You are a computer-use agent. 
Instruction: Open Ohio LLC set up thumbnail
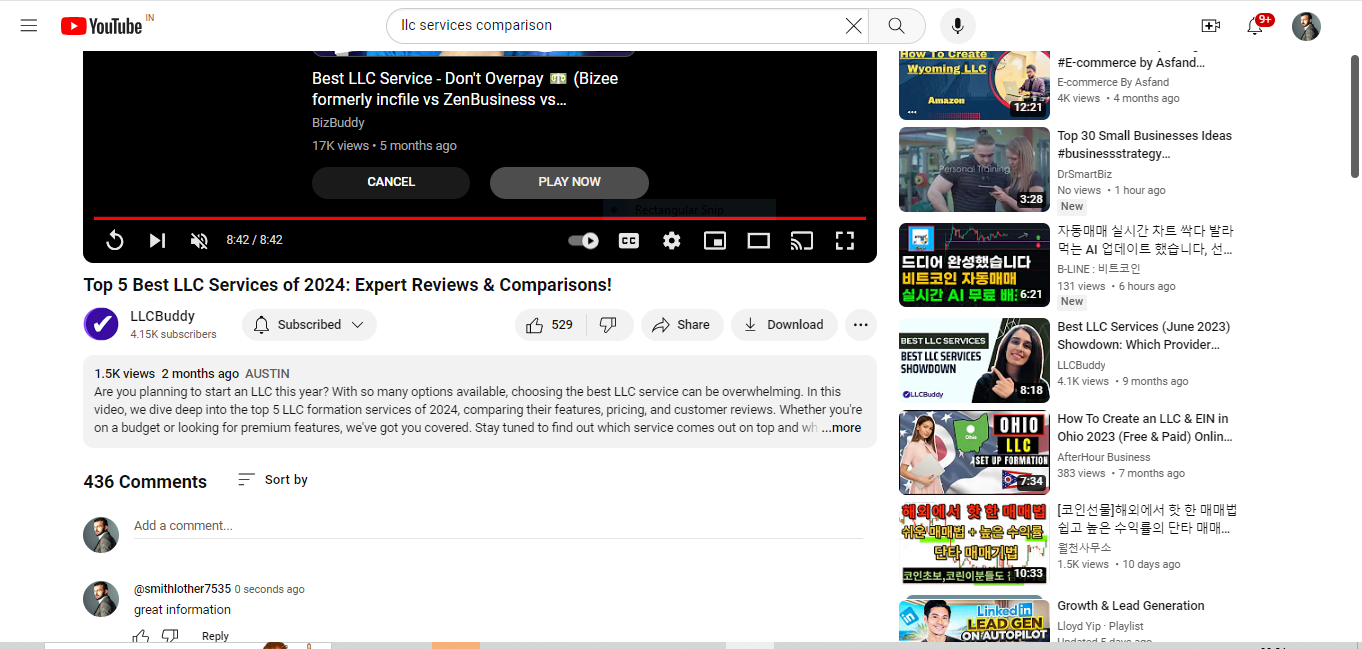pyautogui.click(x=974, y=453)
